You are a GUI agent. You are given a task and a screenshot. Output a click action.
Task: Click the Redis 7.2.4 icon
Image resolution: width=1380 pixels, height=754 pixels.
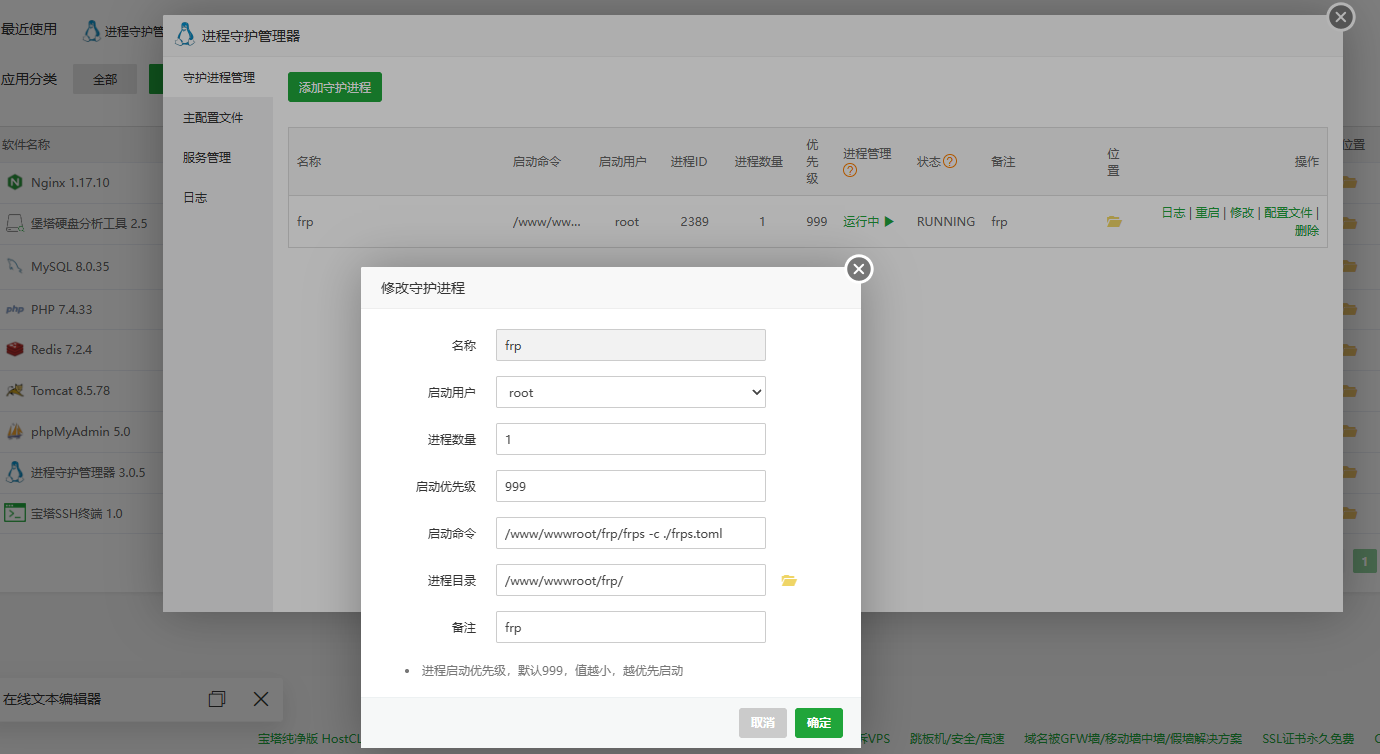point(15,349)
